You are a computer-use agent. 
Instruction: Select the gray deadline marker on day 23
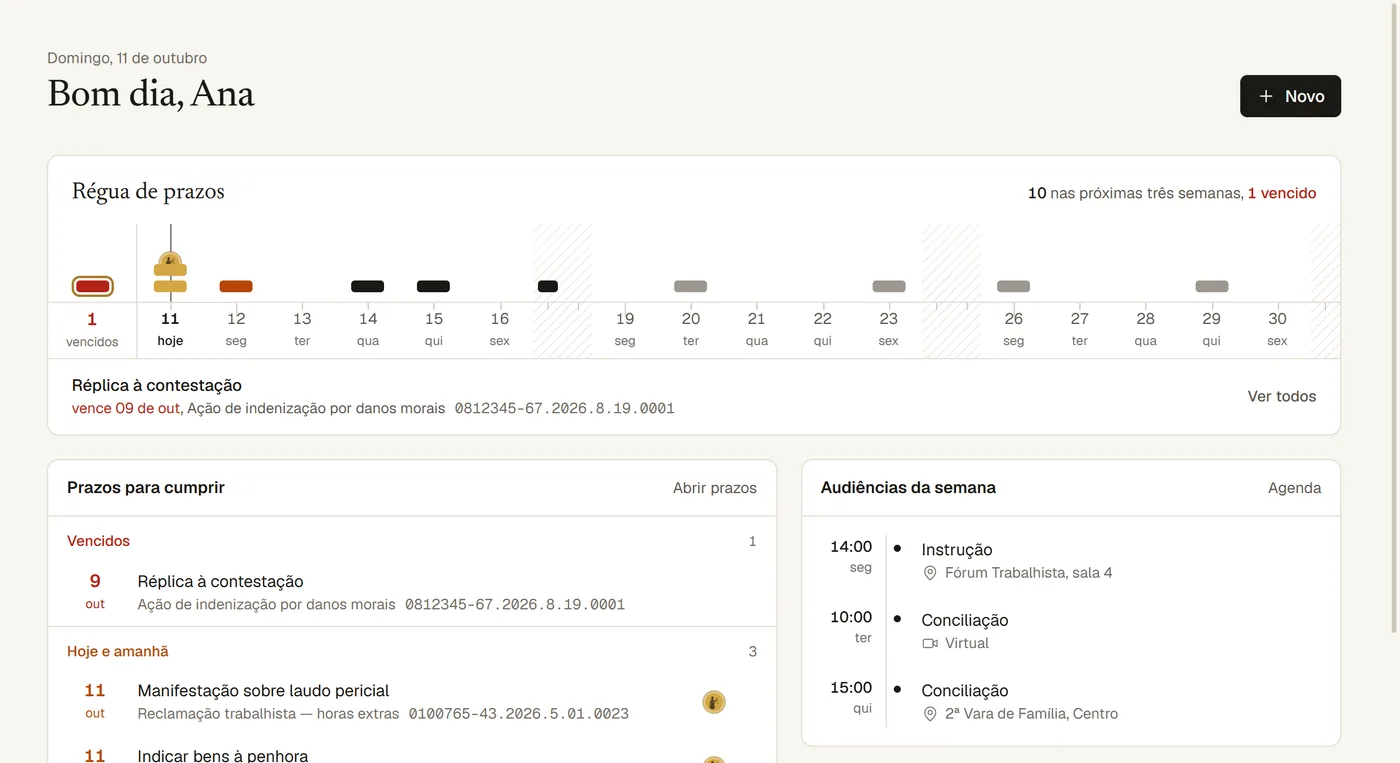click(889, 286)
